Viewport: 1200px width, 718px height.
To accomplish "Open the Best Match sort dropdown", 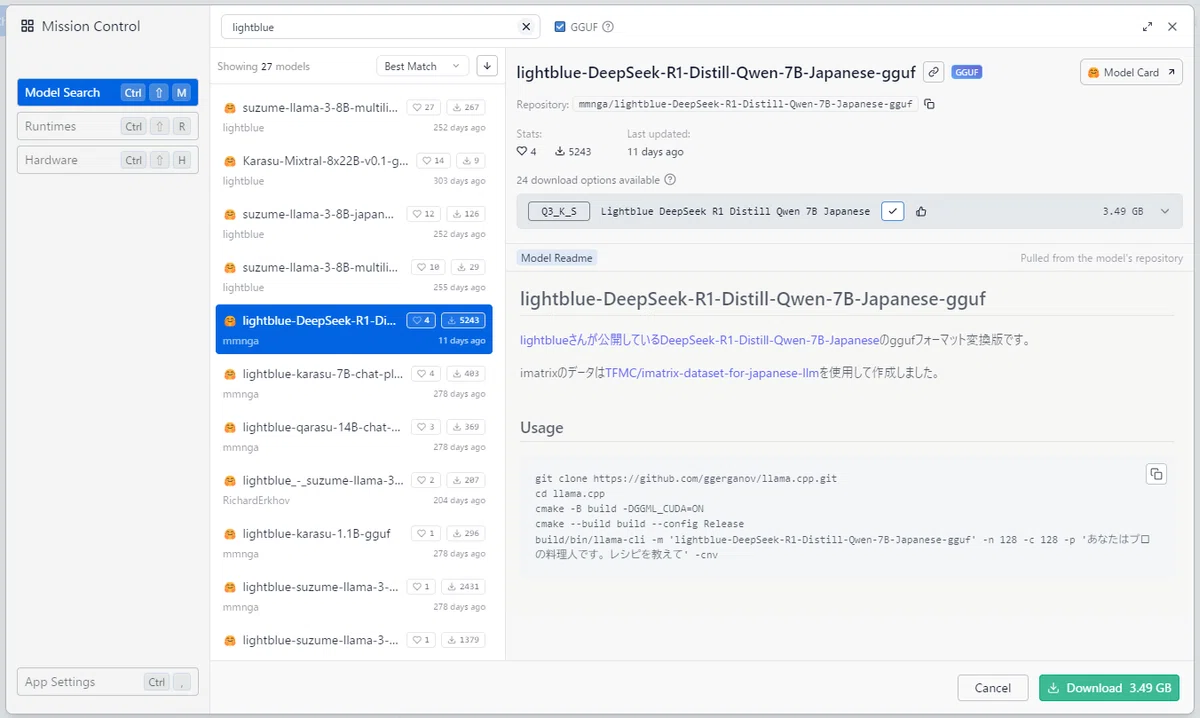I will pos(422,66).
